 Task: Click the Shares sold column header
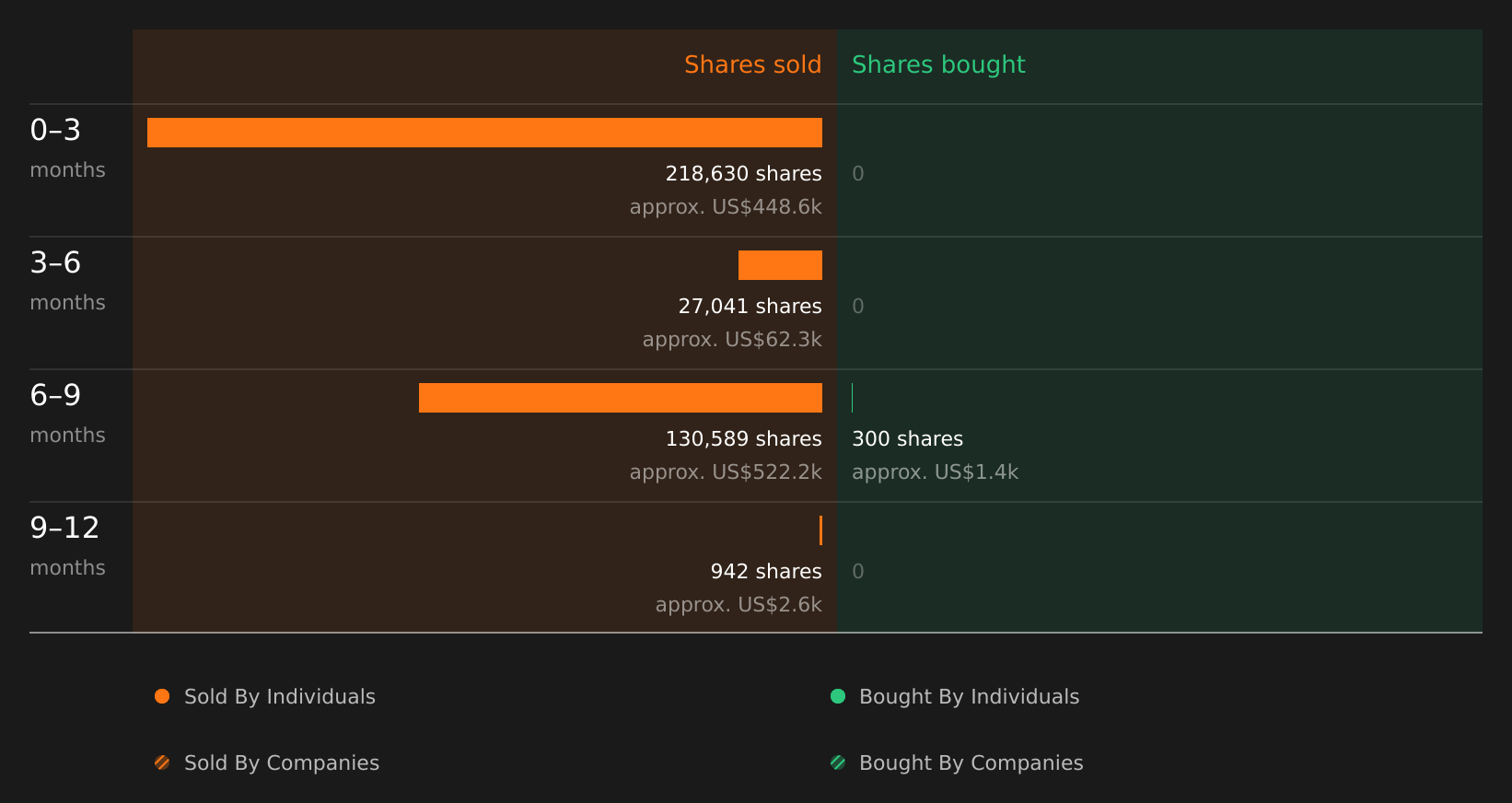point(752,64)
